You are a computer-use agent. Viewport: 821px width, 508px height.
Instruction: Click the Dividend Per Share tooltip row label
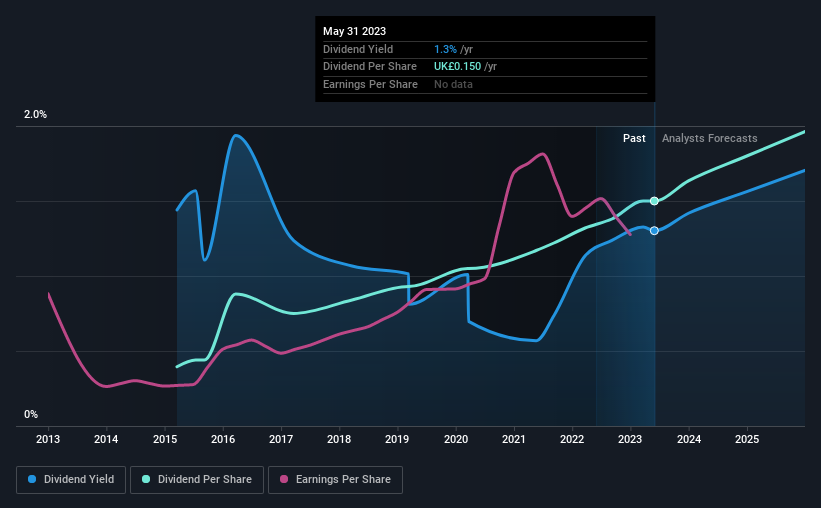(x=370, y=67)
